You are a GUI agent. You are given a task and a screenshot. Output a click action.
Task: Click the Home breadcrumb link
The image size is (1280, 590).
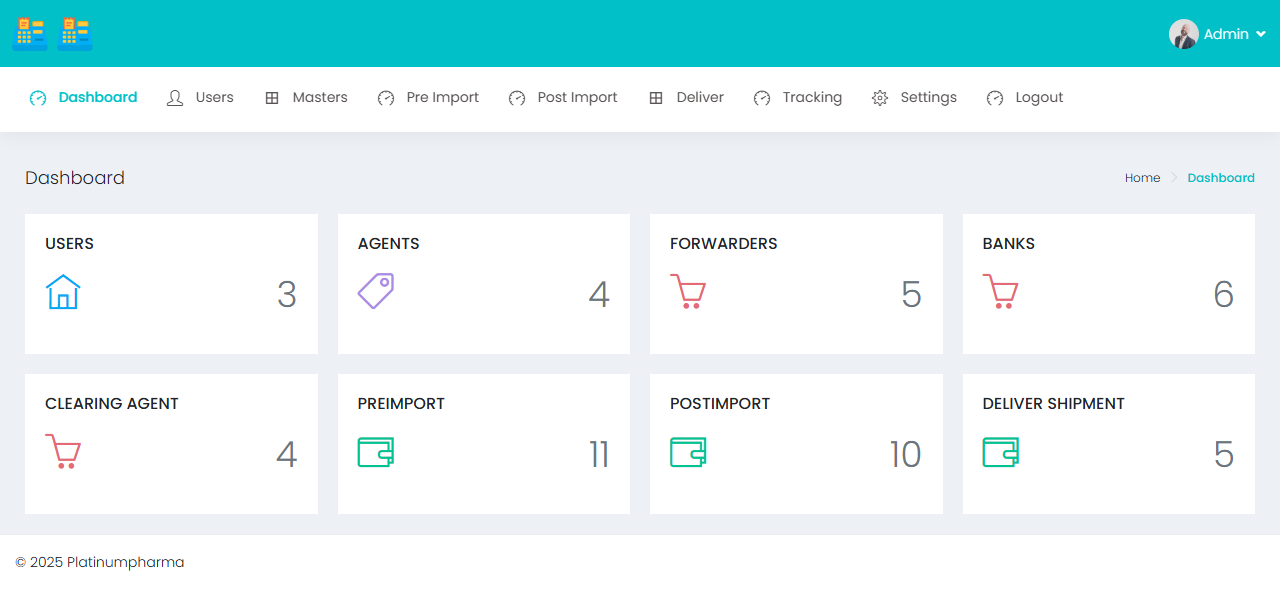pos(1142,178)
